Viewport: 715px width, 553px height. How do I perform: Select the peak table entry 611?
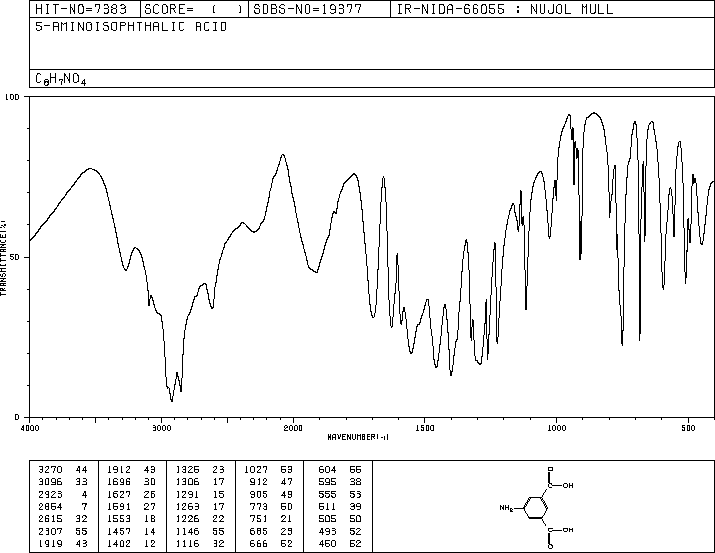pyautogui.click(x=327, y=506)
